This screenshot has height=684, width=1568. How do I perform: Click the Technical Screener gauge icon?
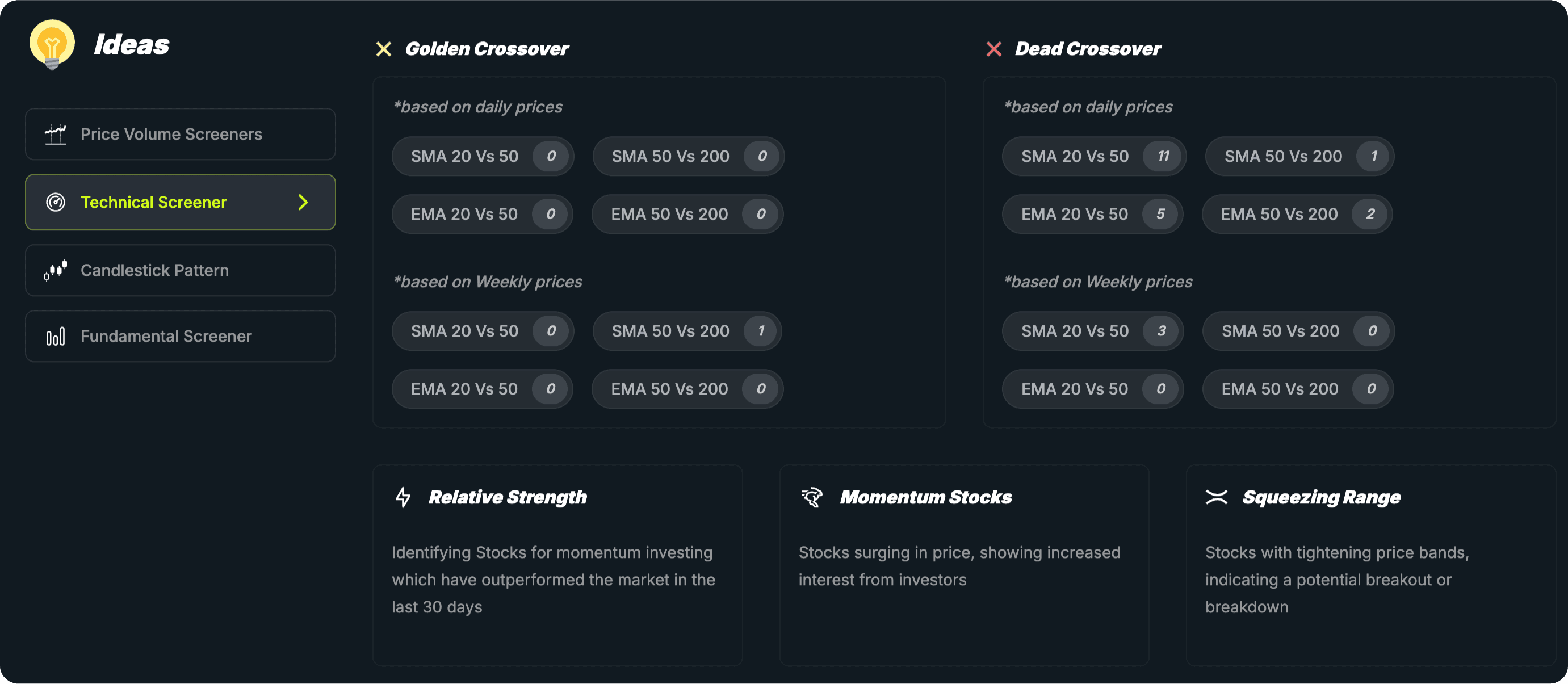tap(56, 202)
